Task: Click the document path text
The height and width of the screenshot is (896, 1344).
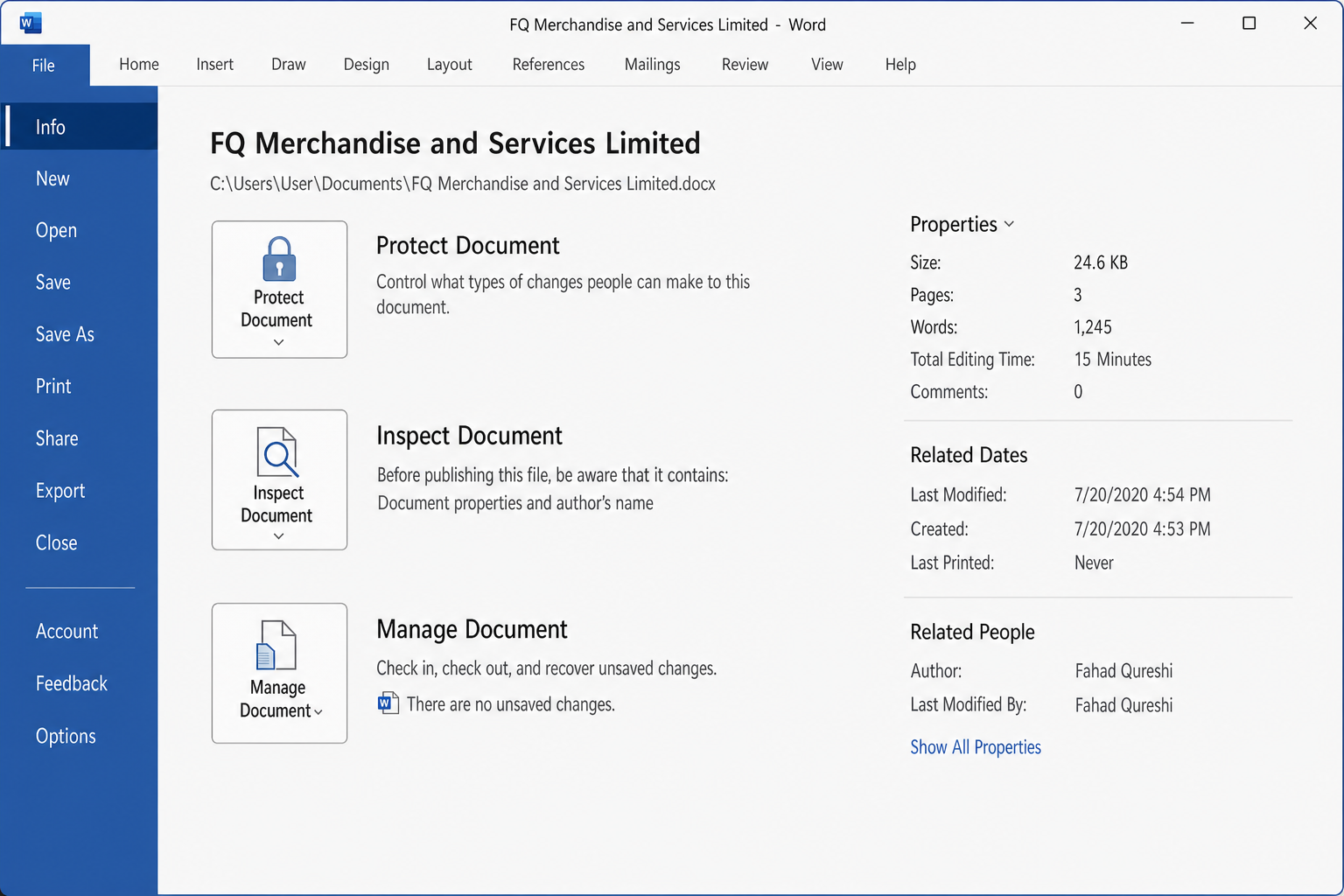Action: coord(463,184)
